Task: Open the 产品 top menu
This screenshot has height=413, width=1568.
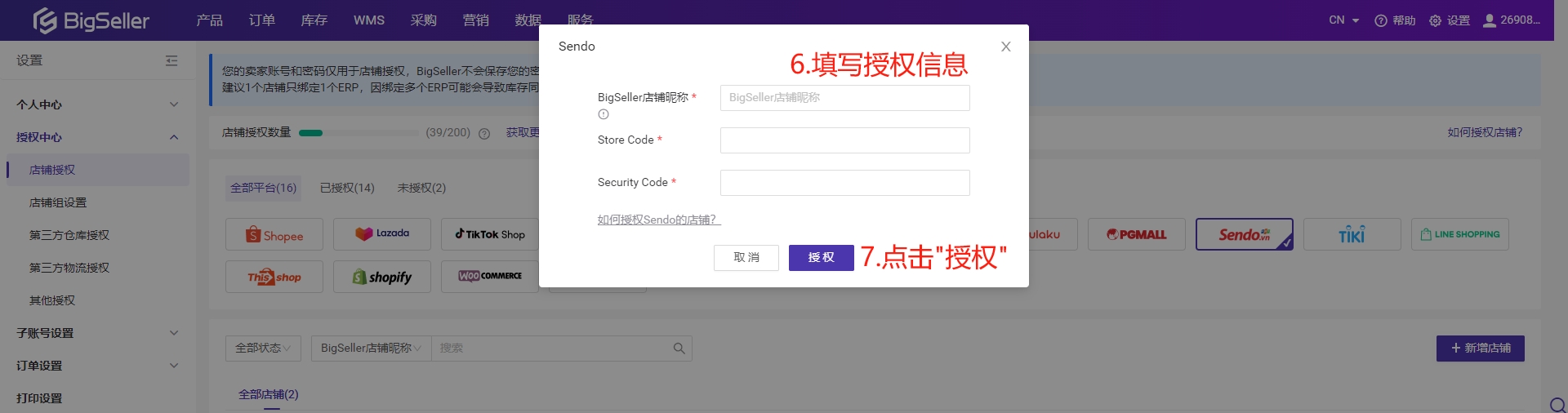Action: [210, 20]
